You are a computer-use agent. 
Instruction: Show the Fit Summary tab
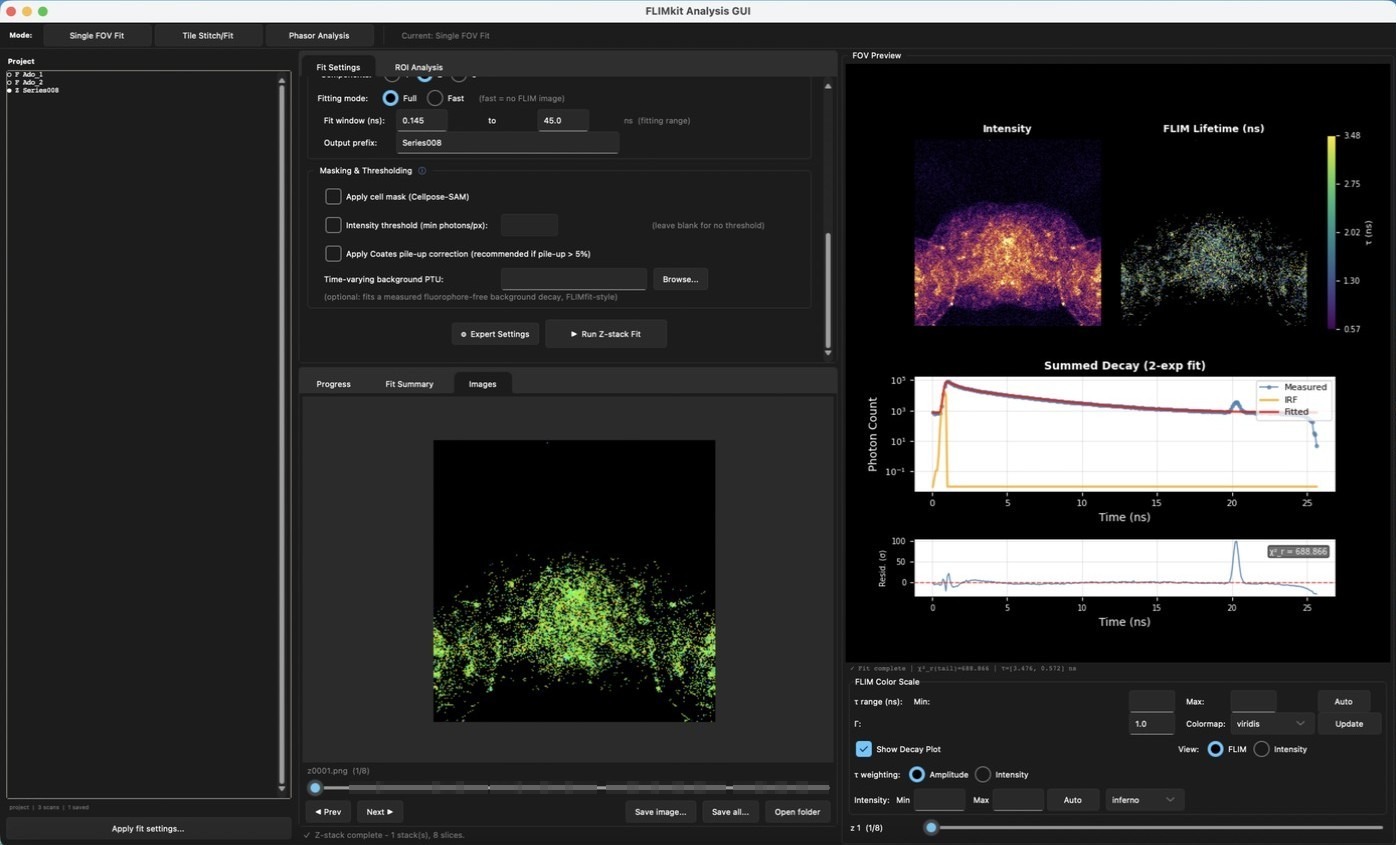(409, 384)
